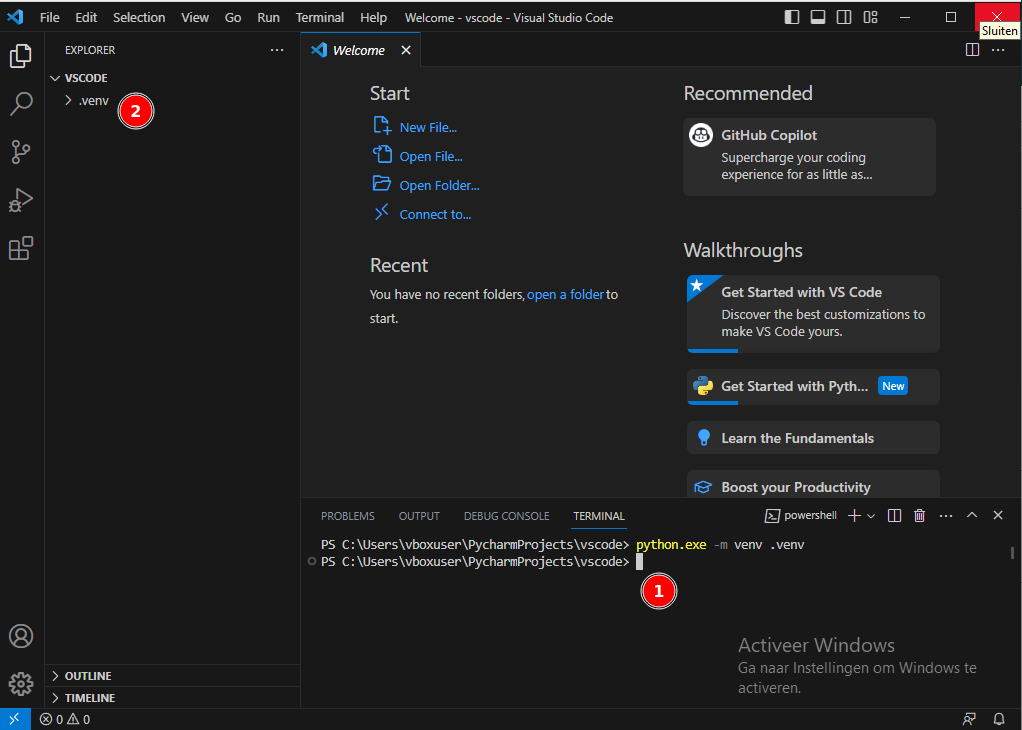Expand the .venv folder
Screen dimensions: 1022x730
point(93,101)
